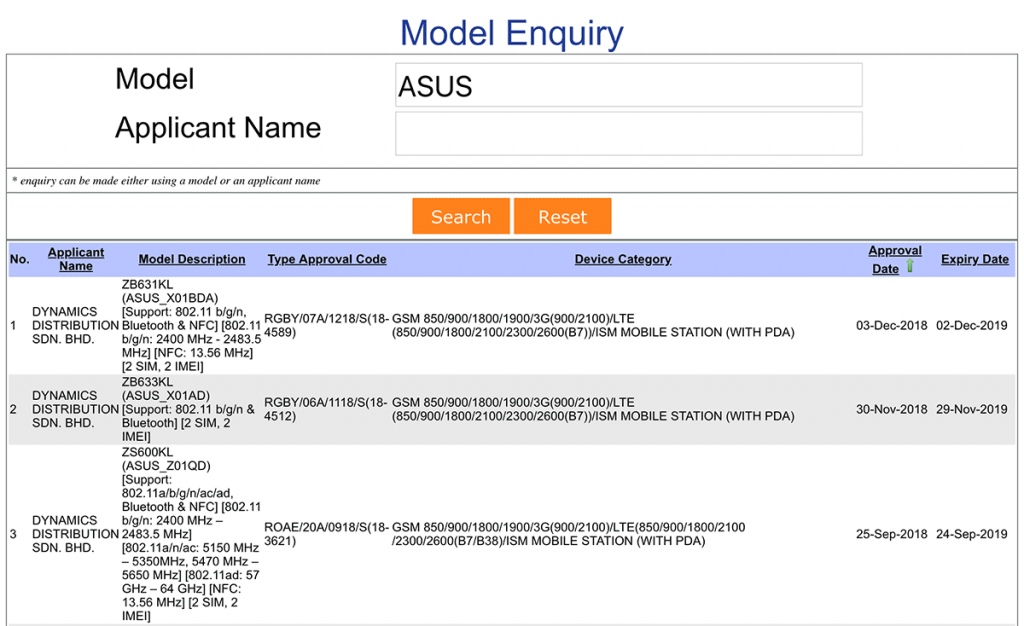1024x626 pixels.
Task: Click the 03-Dec-2018 approval date cell
Action: pos(892,325)
